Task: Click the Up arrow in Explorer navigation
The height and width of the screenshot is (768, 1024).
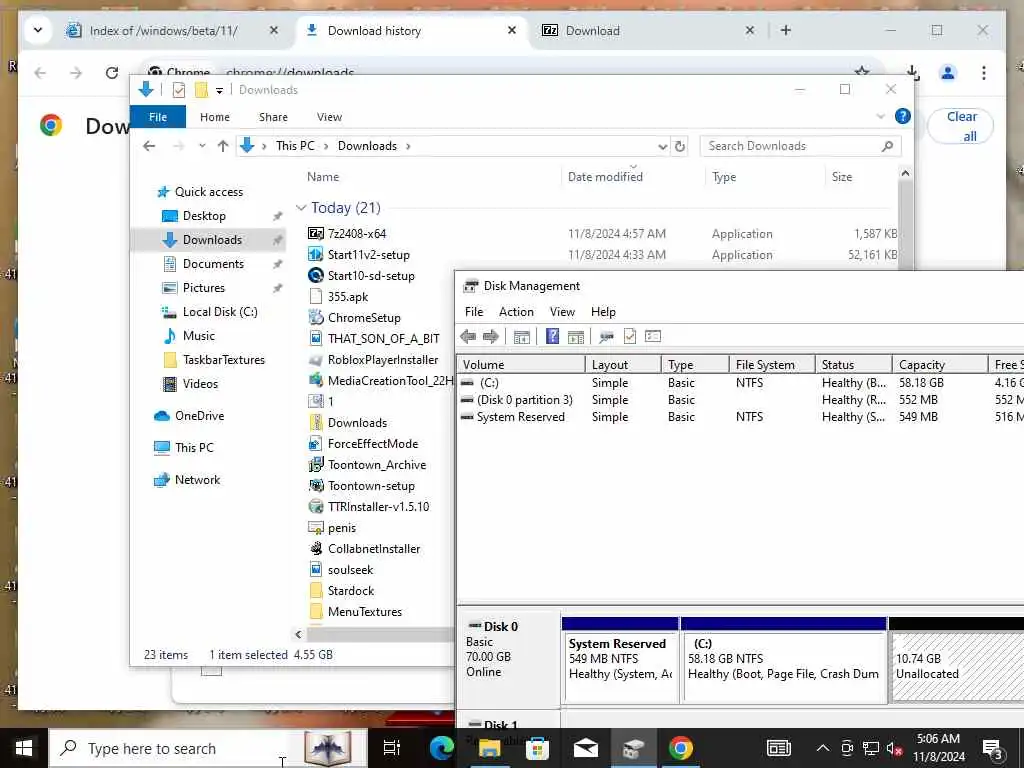Action: (223, 146)
